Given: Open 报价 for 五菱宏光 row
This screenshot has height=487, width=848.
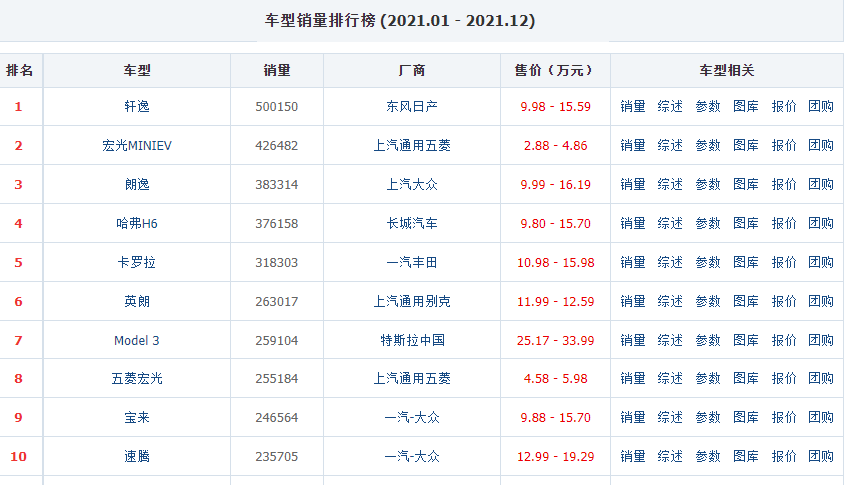Looking at the screenshot, I should (784, 378).
